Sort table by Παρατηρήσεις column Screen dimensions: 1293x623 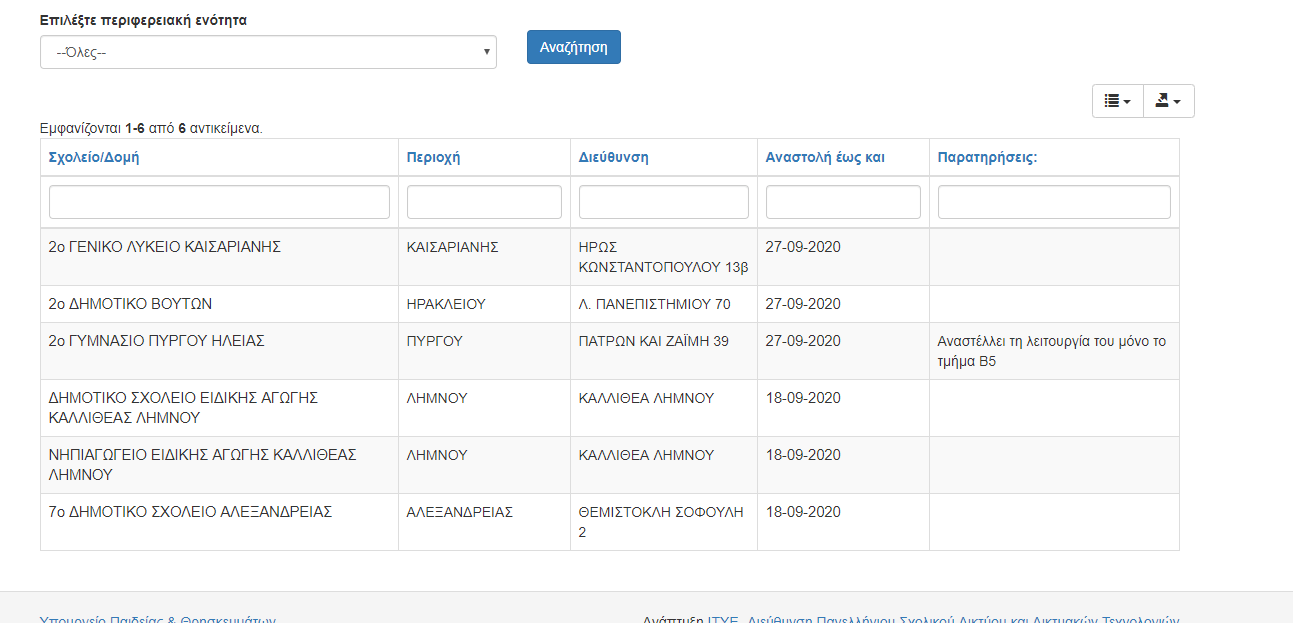987,157
